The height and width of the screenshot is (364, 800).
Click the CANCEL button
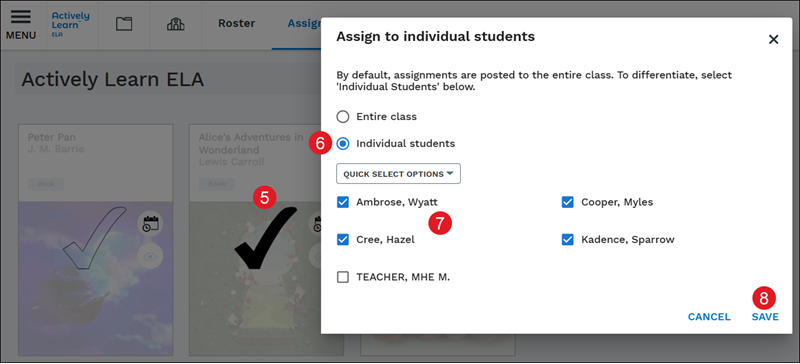[x=709, y=317]
